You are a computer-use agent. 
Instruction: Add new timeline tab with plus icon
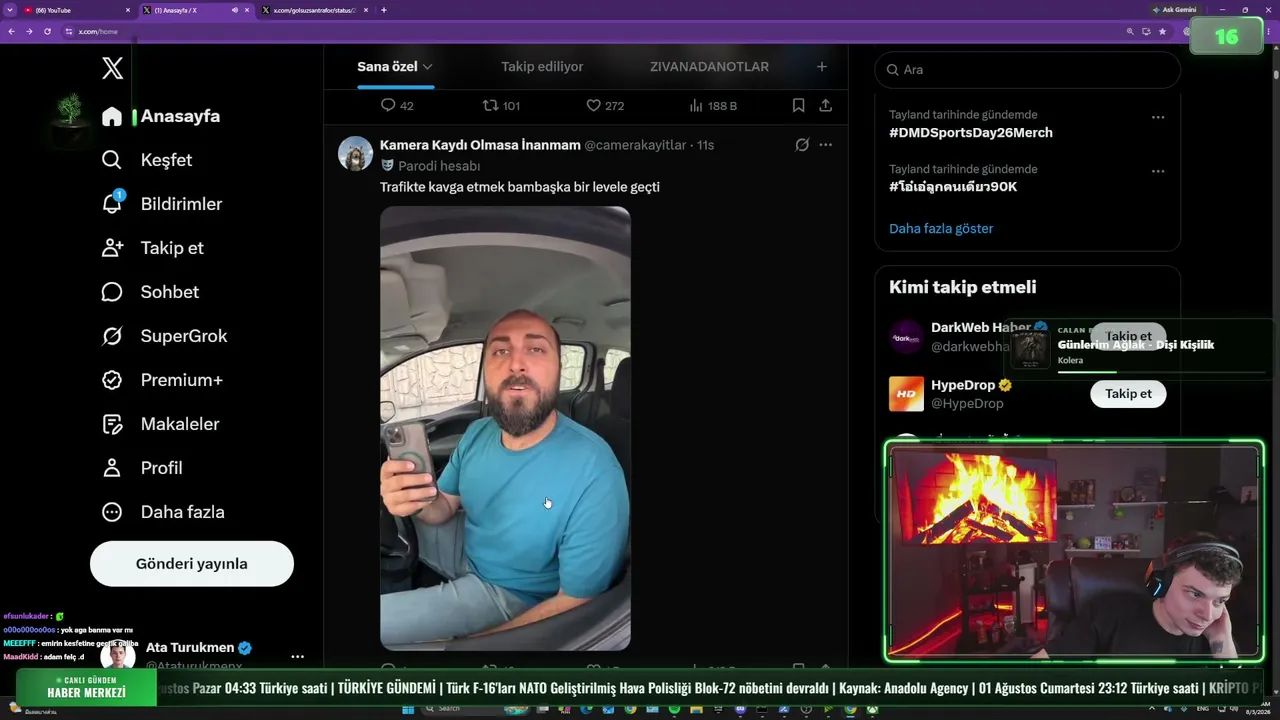822,67
